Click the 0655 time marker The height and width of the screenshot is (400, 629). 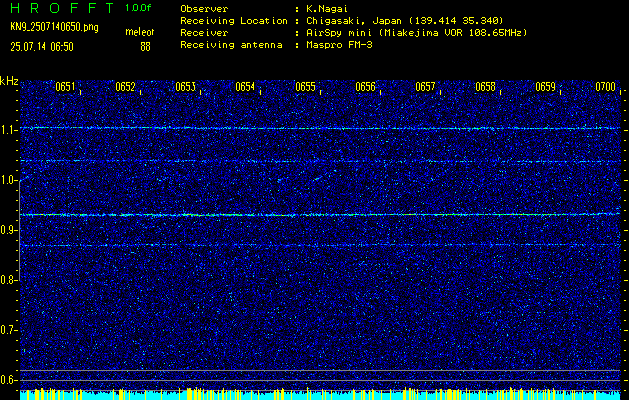coord(305,87)
